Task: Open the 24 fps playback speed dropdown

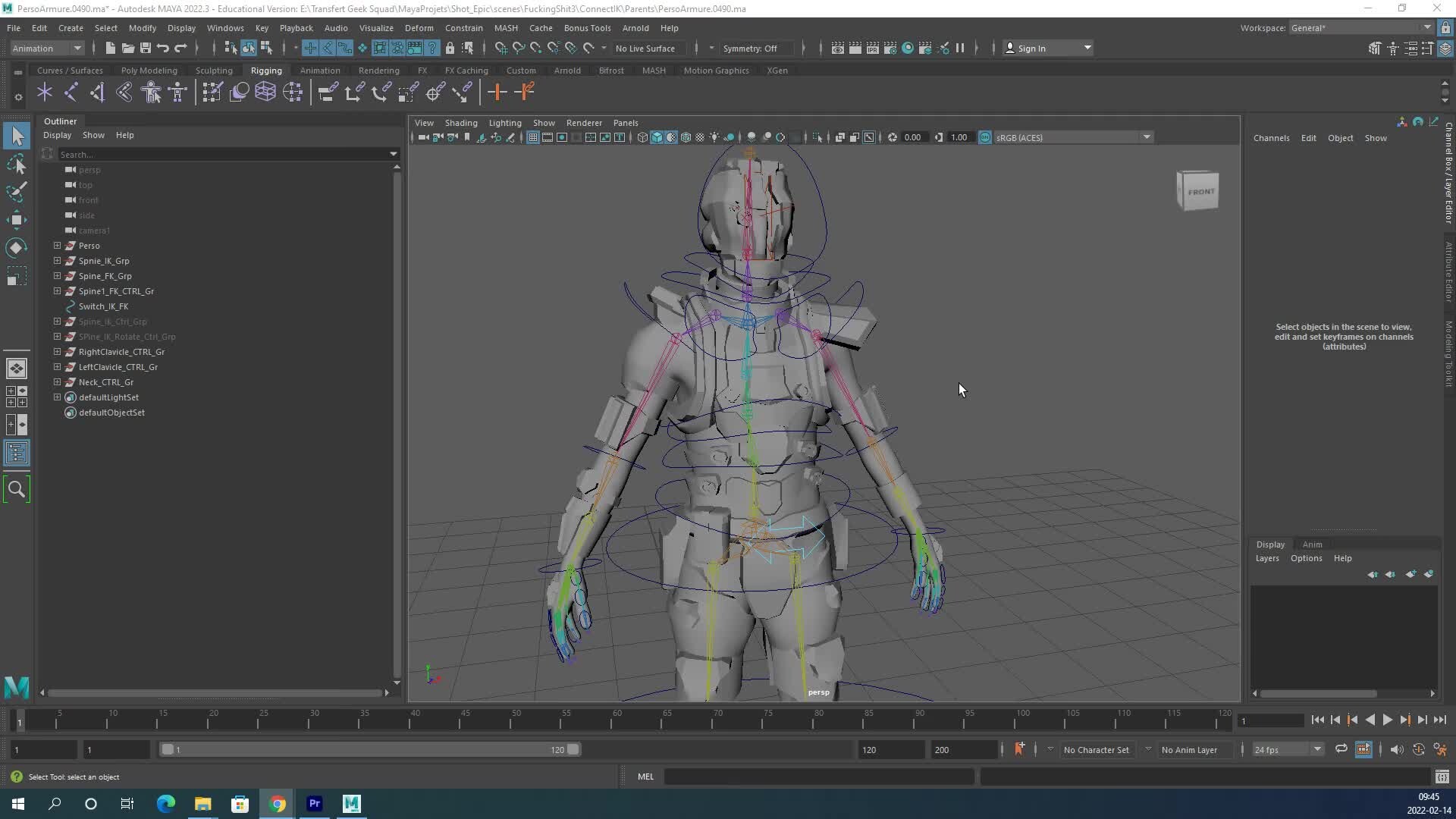Action: (1287, 749)
